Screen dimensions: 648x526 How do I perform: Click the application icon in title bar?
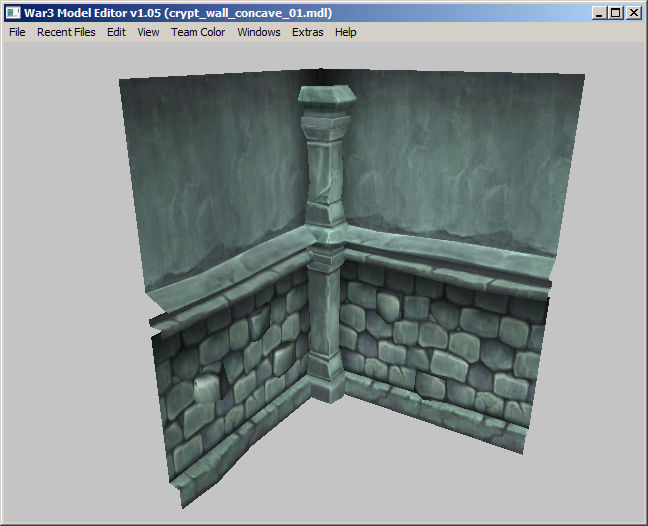13,13
